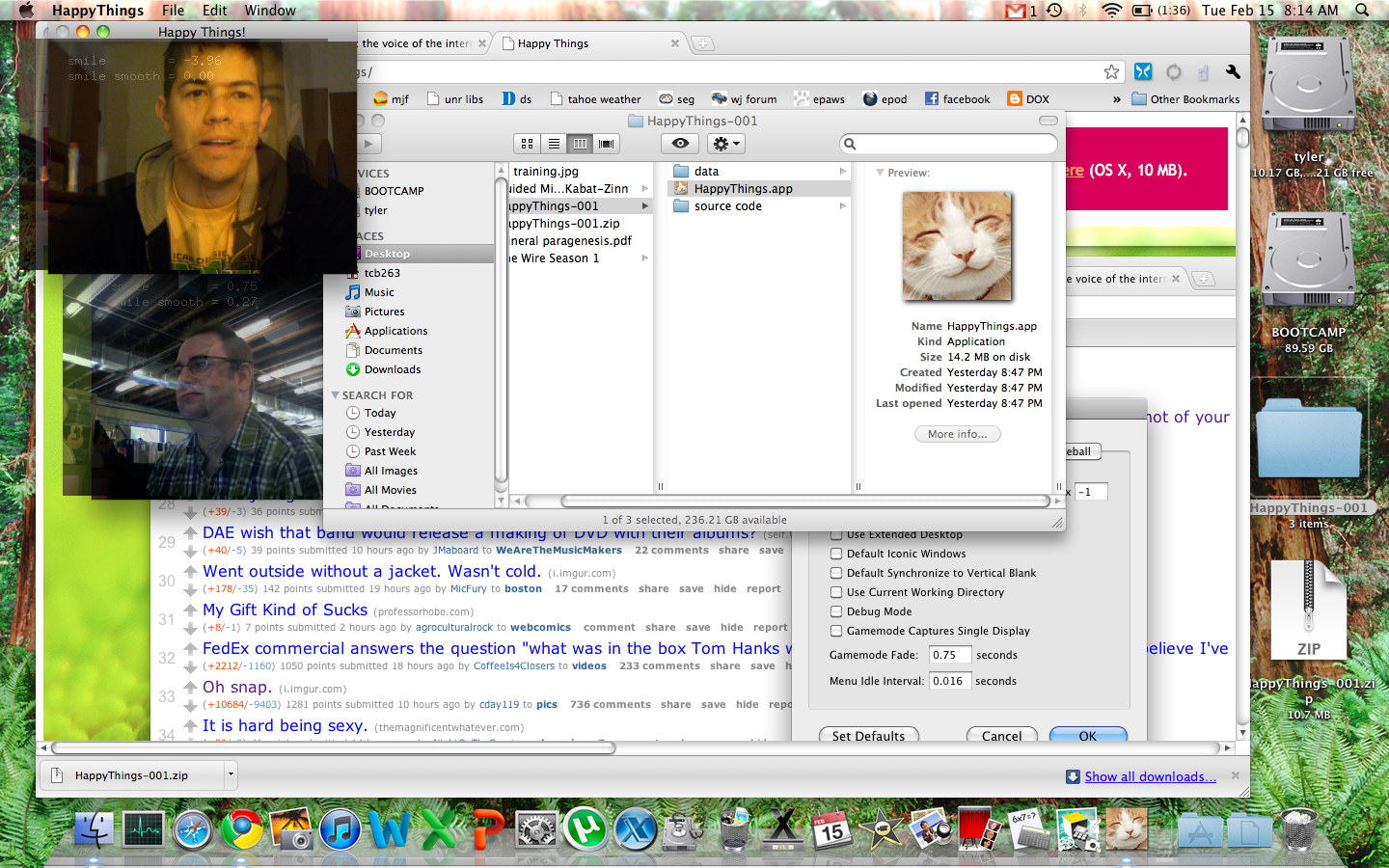Open the HappyThings-001.zip download arrow menu

coord(231,774)
